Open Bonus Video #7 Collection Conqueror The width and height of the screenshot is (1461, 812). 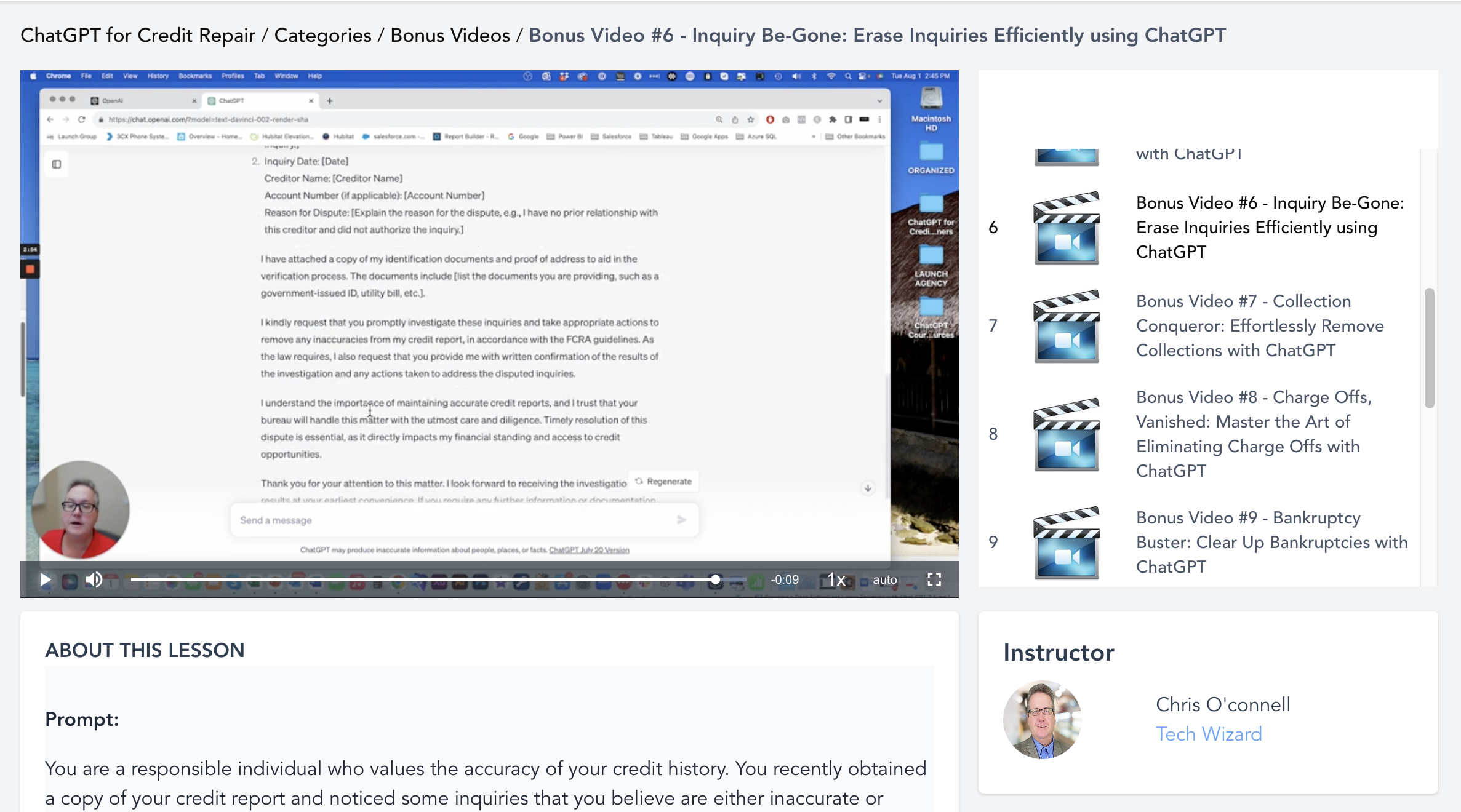[x=1260, y=325]
